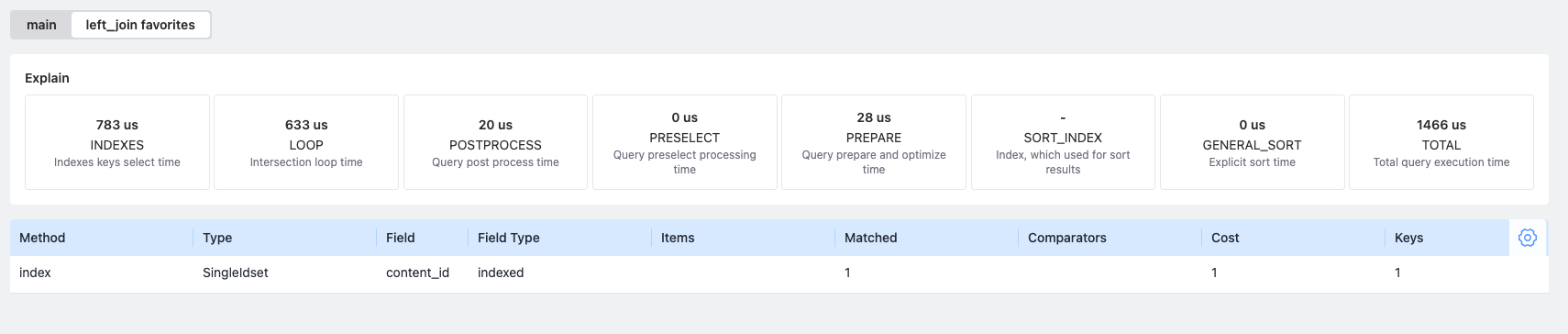Click the LOOP 633 us card
Viewport: 1568px width, 334px height.
[306, 142]
